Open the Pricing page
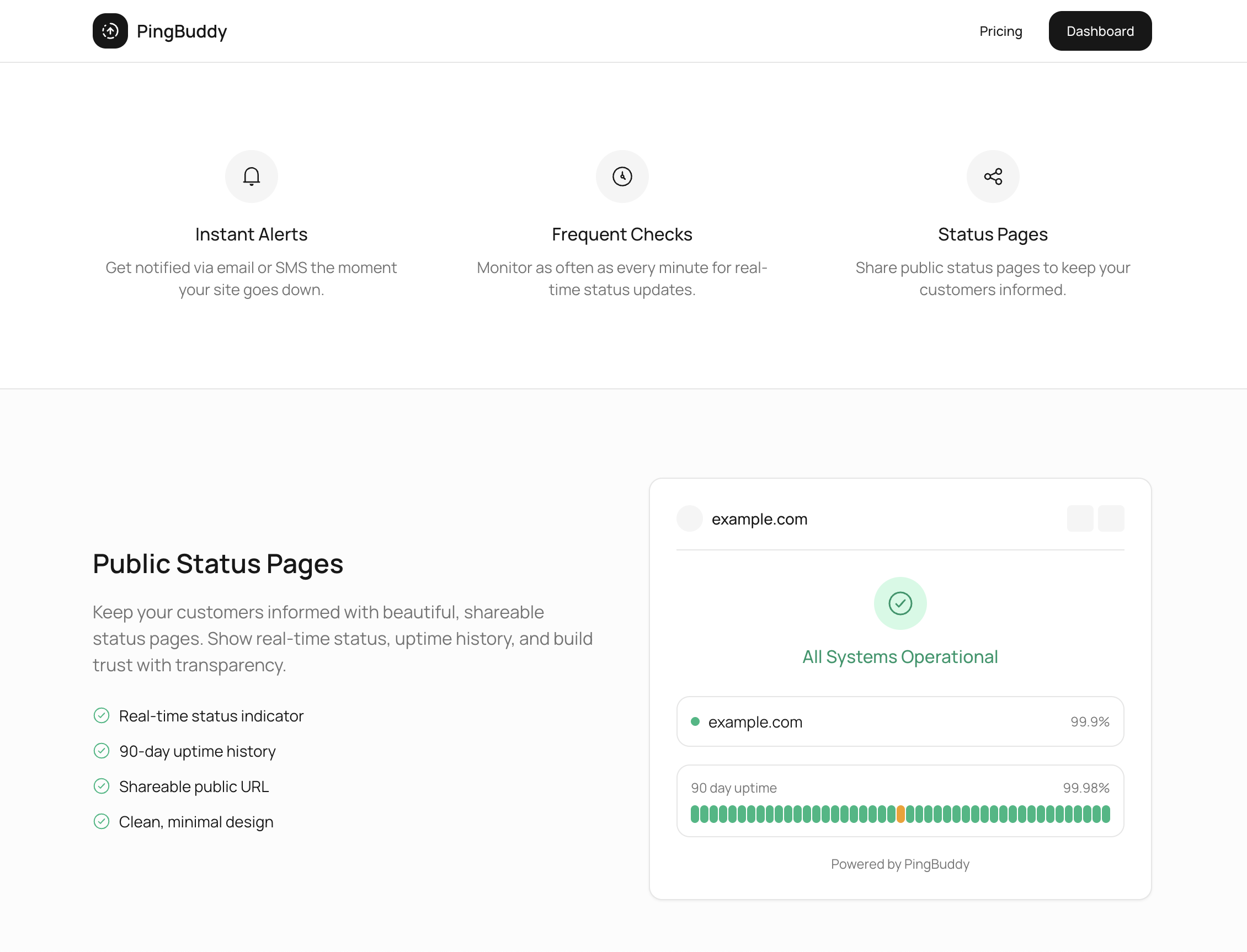The width and height of the screenshot is (1247, 952). pyautogui.click(x=1000, y=31)
